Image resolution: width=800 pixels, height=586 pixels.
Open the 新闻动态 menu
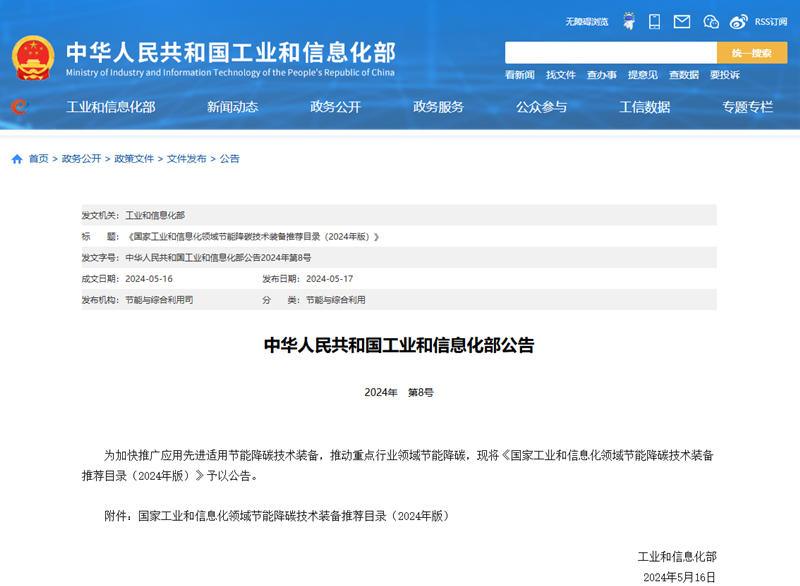pyautogui.click(x=232, y=107)
